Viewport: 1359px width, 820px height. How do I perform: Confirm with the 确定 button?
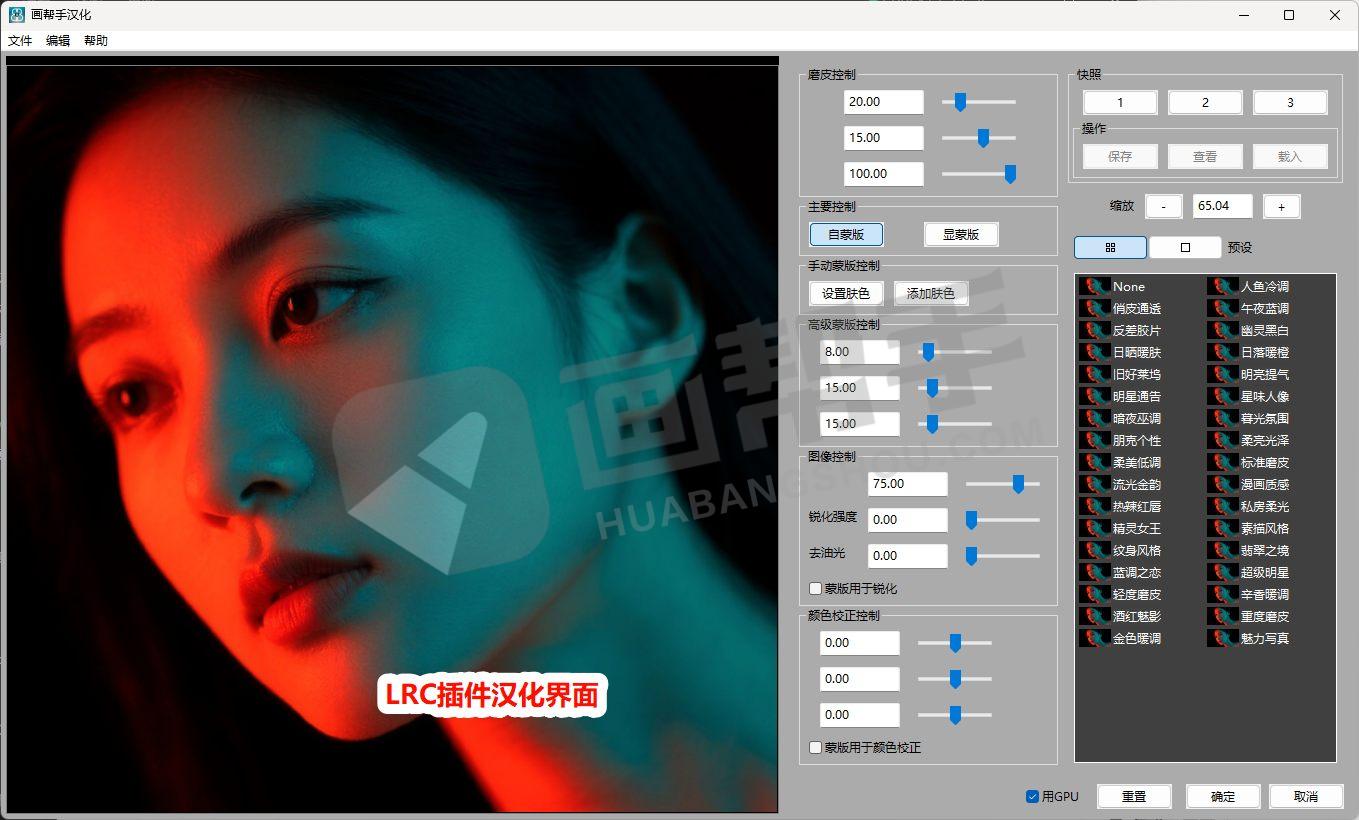pos(1223,797)
